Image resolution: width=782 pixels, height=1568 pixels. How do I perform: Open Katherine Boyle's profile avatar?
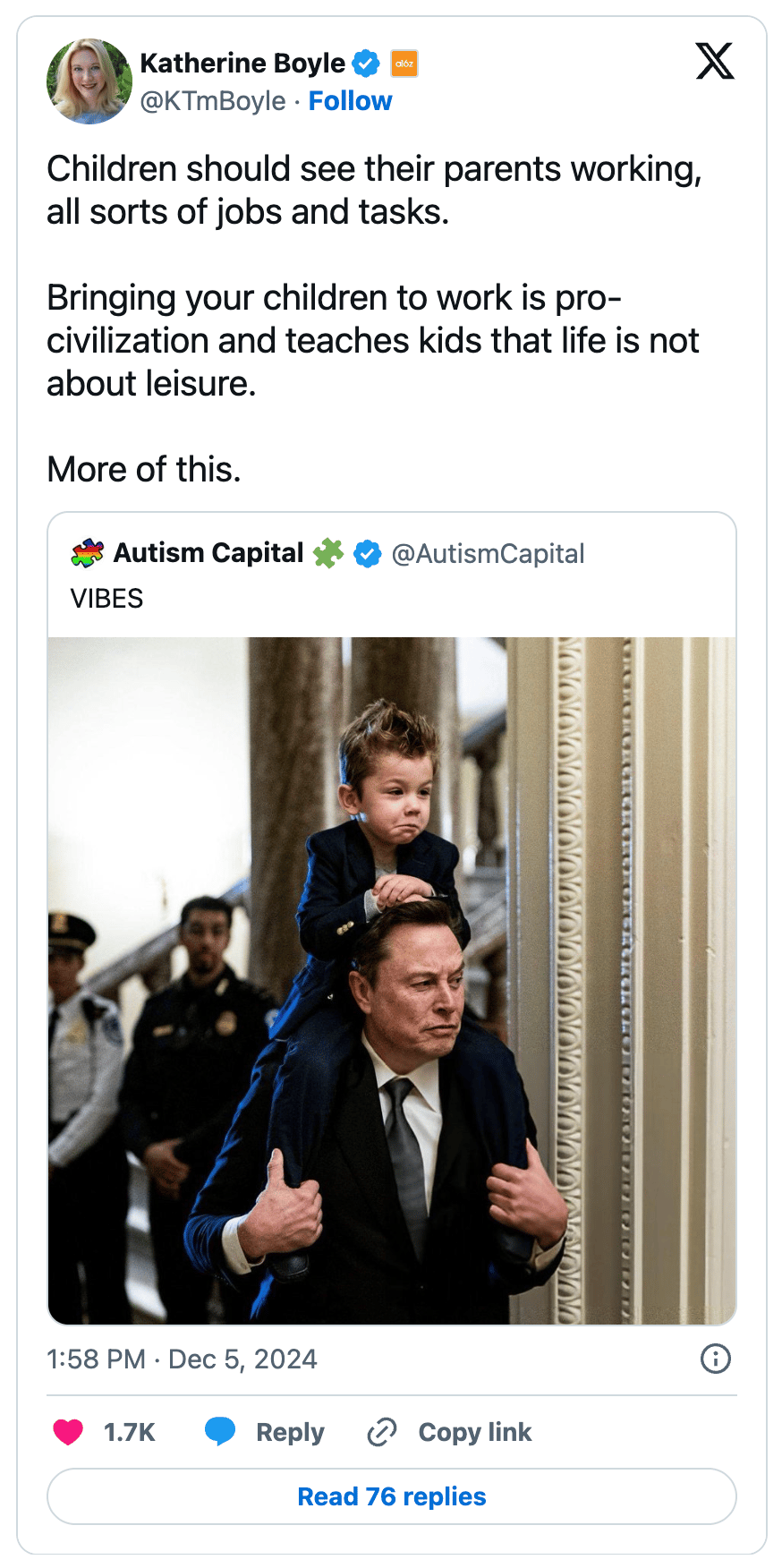pos(89,81)
